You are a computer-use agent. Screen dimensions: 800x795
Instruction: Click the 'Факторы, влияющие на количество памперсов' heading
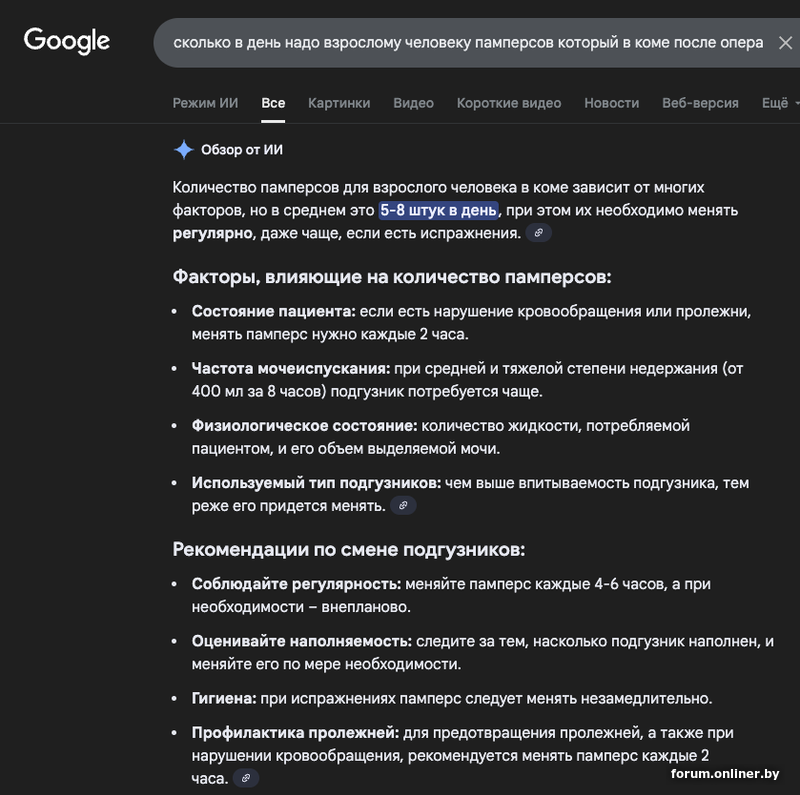391,277
